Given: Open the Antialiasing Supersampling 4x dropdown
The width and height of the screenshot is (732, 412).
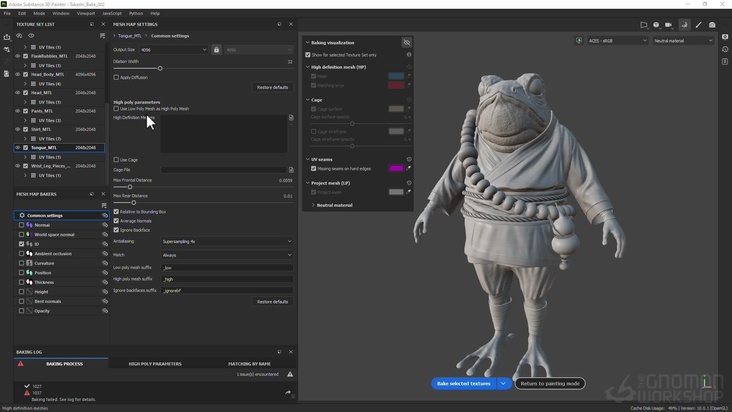Looking at the screenshot, I should pos(227,241).
